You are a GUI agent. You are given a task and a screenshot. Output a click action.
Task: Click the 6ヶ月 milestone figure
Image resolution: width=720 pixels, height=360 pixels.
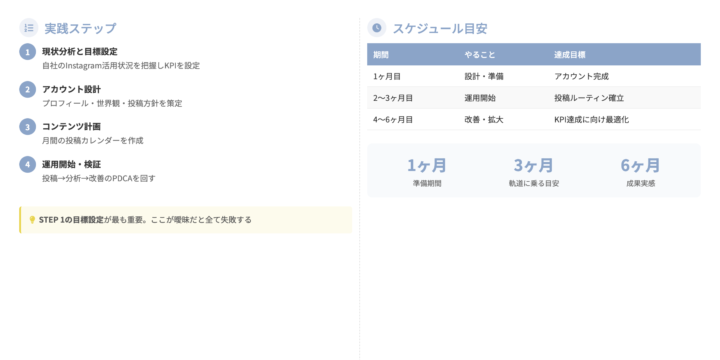pos(640,165)
